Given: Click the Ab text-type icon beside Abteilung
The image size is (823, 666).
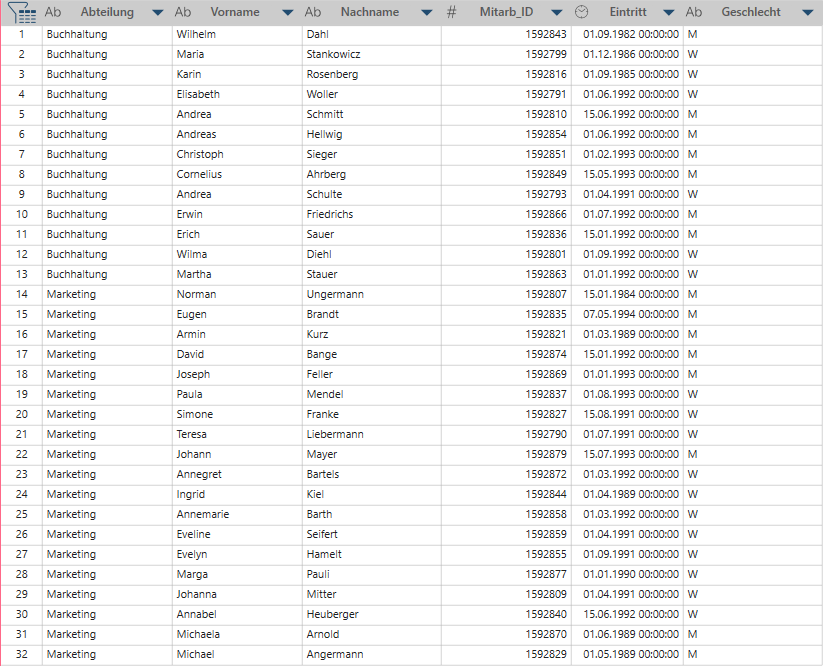Looking at the screenshot, I should tap(52, 12).
